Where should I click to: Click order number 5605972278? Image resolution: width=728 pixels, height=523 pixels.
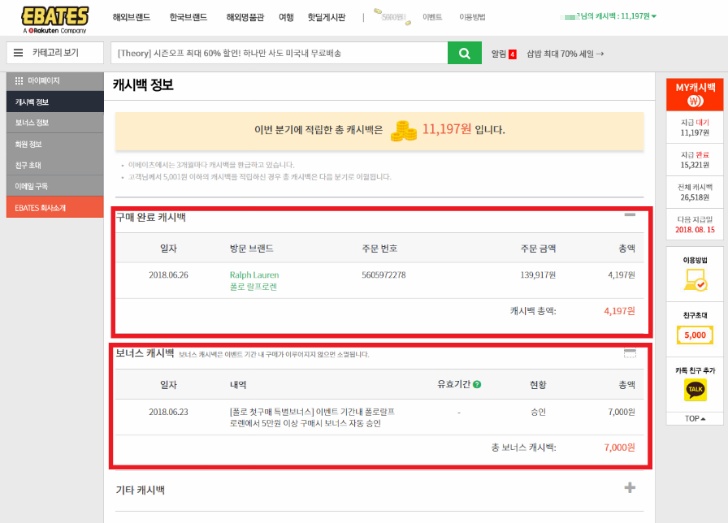(384, 275)
